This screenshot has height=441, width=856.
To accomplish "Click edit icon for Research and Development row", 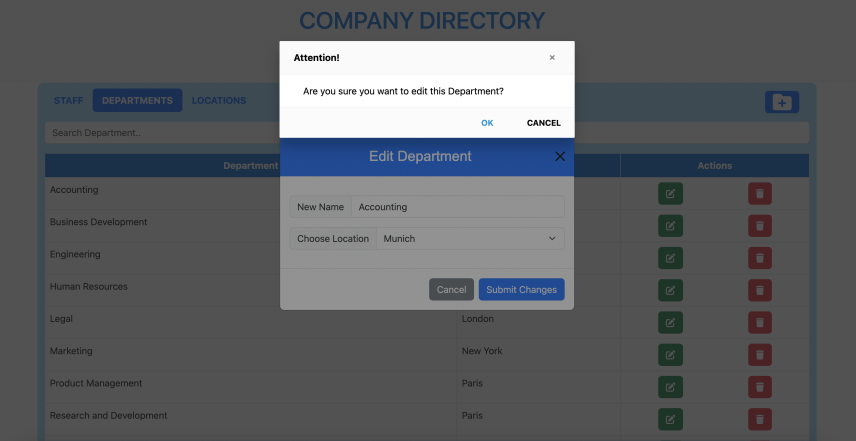I will pos(670,419).
